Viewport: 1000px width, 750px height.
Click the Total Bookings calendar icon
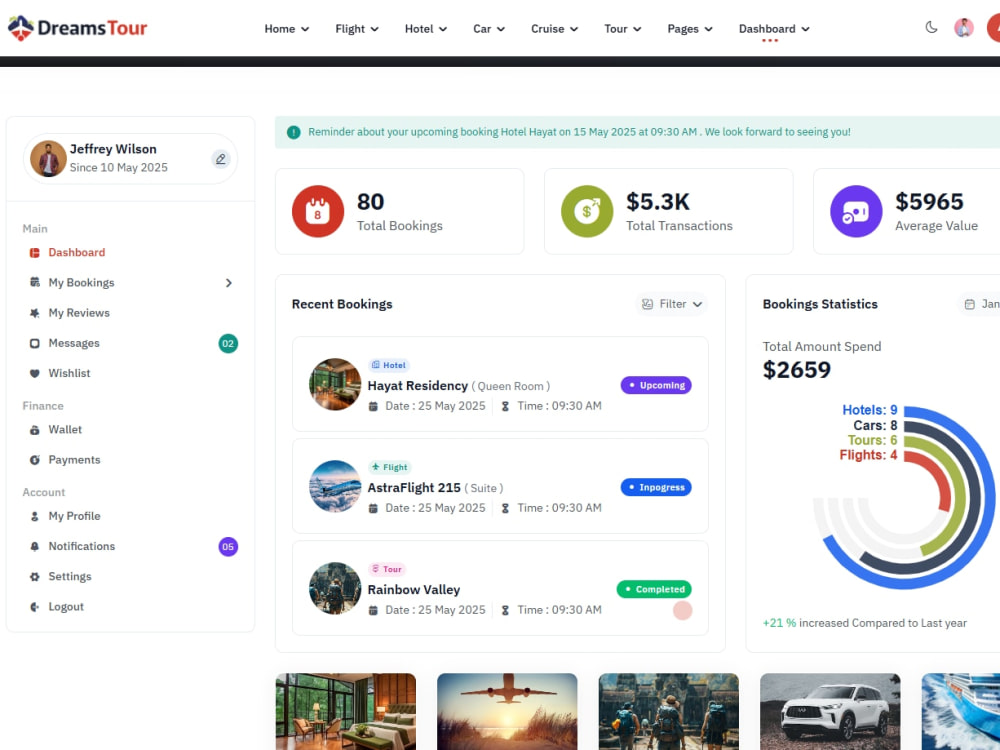coord(318,211)
